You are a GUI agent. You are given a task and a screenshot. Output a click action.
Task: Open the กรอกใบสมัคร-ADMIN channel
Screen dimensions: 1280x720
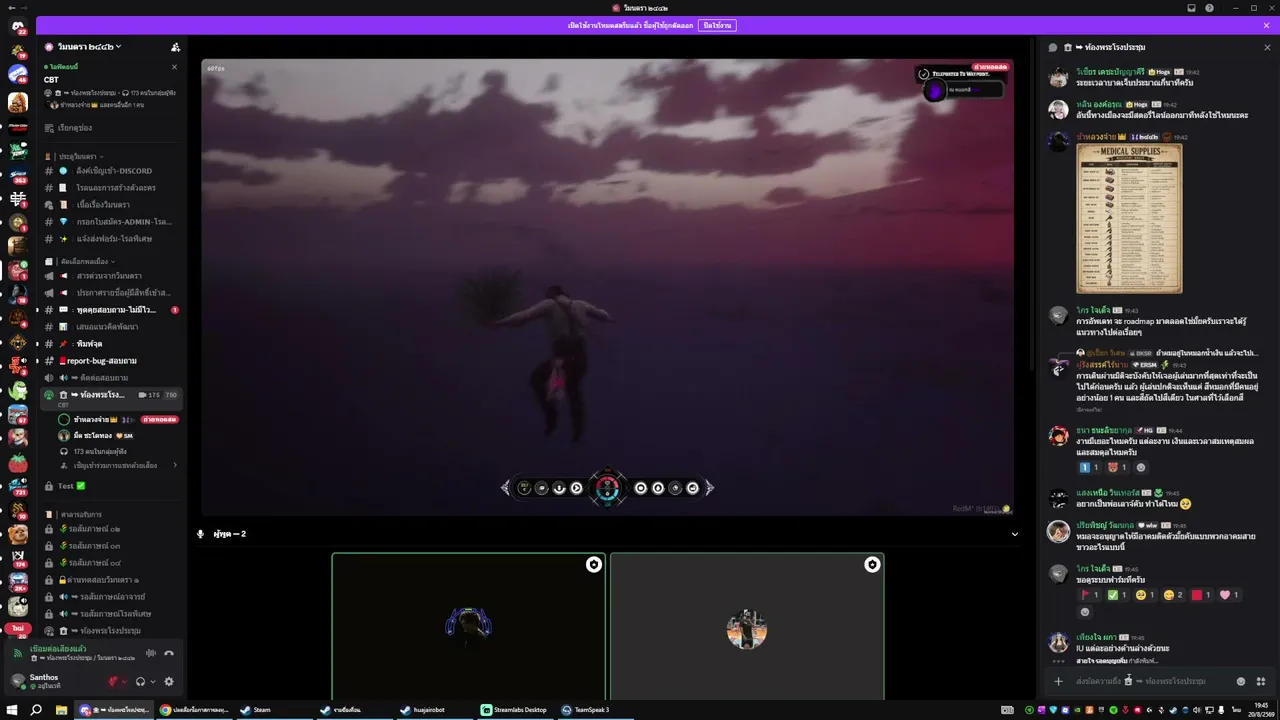[111, 222]
